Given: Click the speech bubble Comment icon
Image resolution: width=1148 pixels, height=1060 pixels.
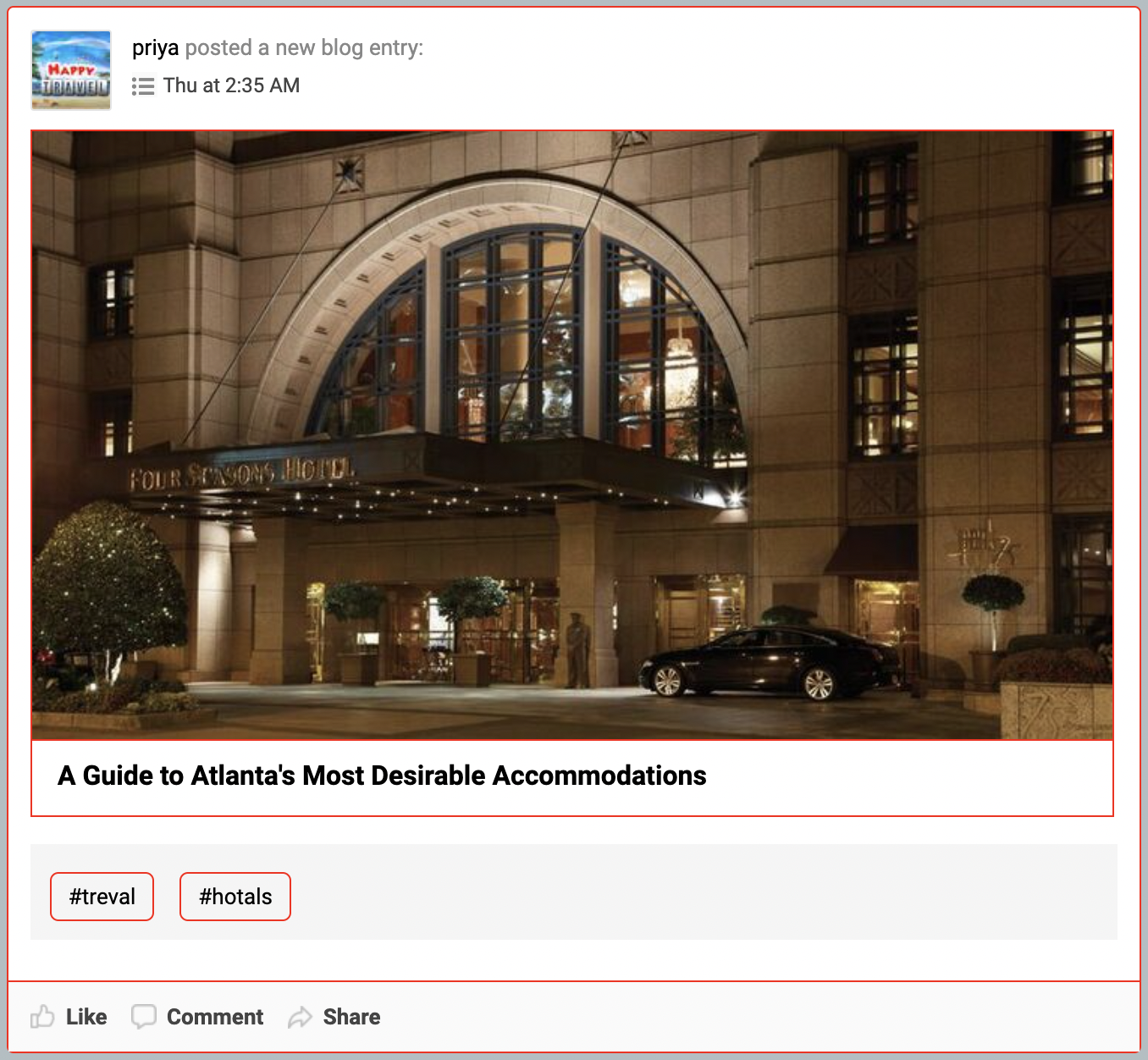Looking at the screenshot, I should point(144,1016).
